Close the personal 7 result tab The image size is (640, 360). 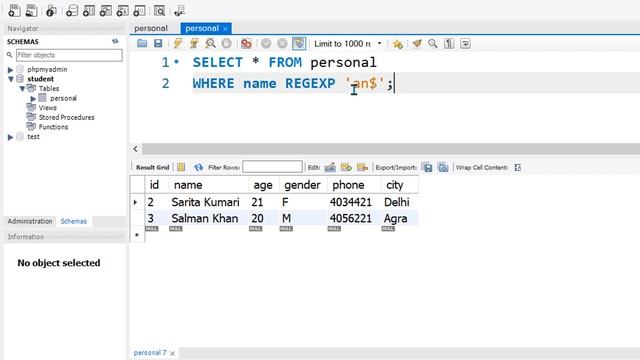[172, 353]
